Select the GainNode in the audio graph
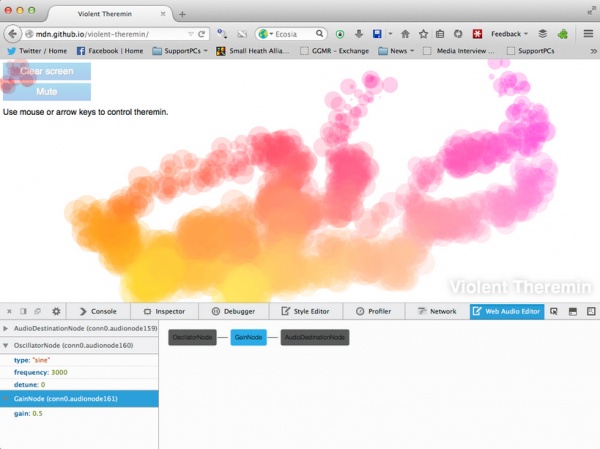Screen dimensions: 600x449 (x=248, y=338)
